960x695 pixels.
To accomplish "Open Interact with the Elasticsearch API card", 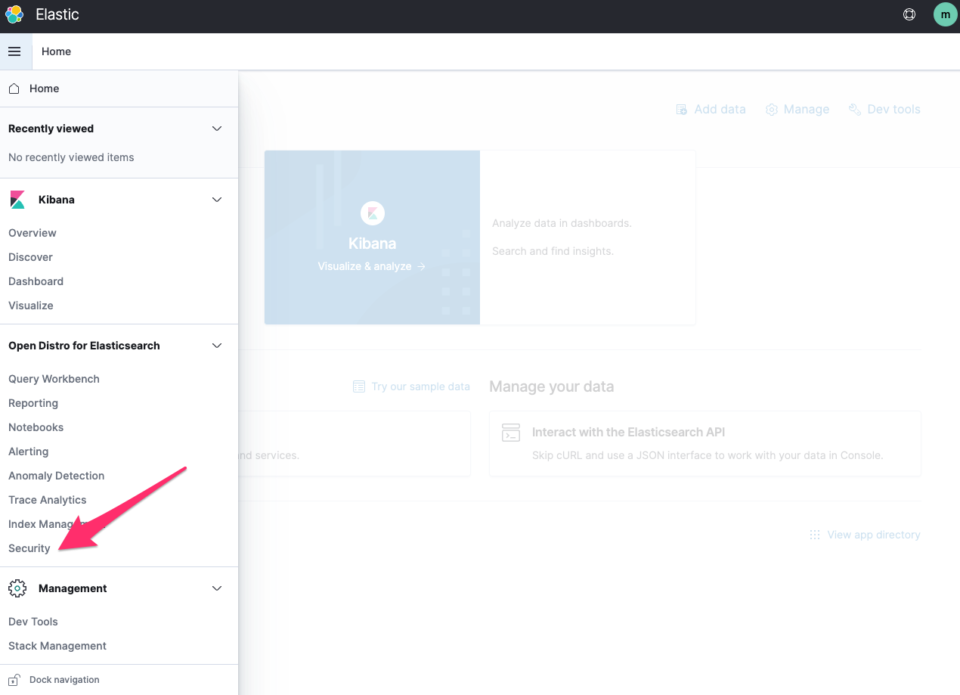I will (705, 443).
